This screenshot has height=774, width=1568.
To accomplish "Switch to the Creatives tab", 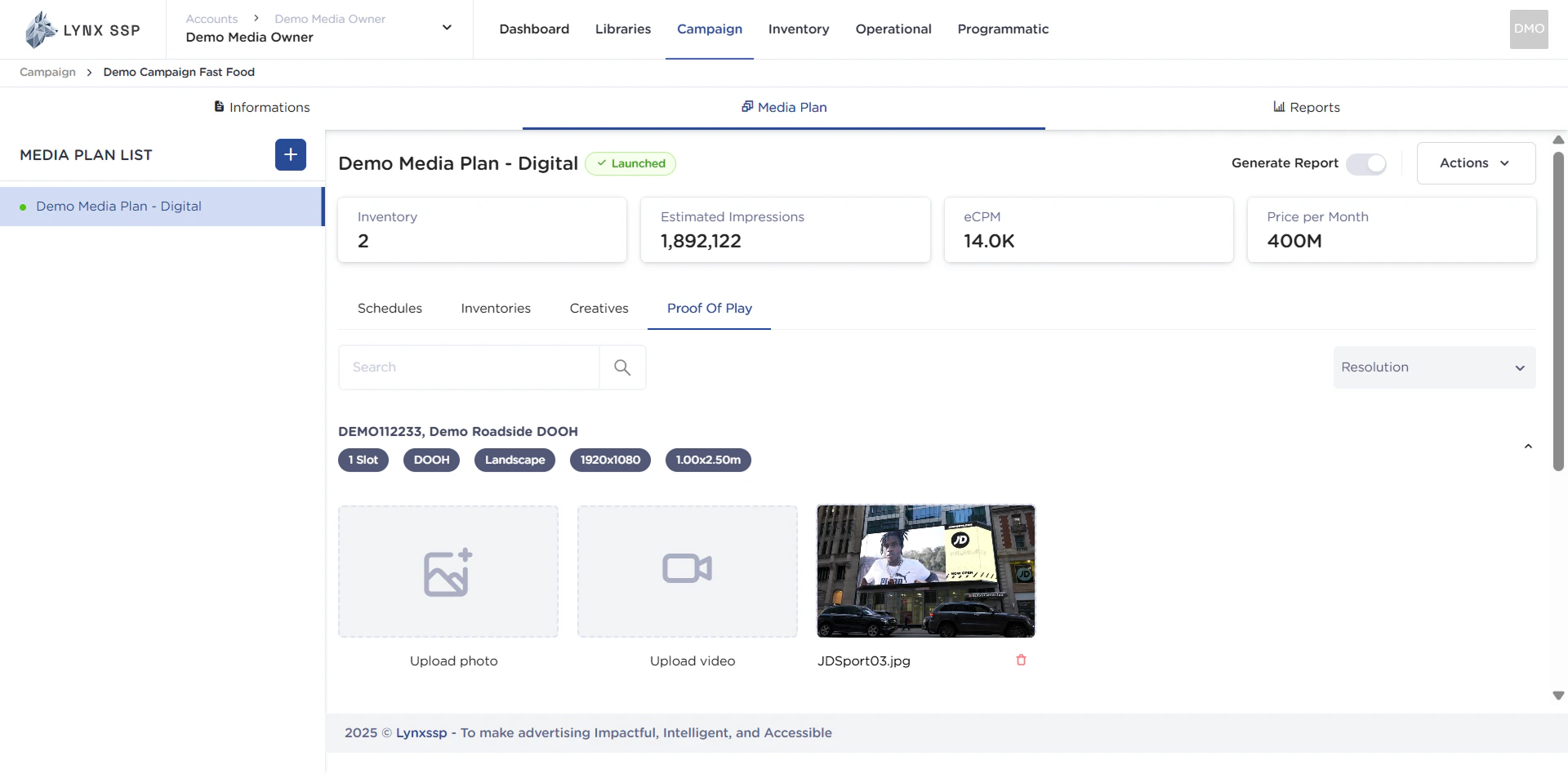I will pyautogui.click(x=599, y=309).
